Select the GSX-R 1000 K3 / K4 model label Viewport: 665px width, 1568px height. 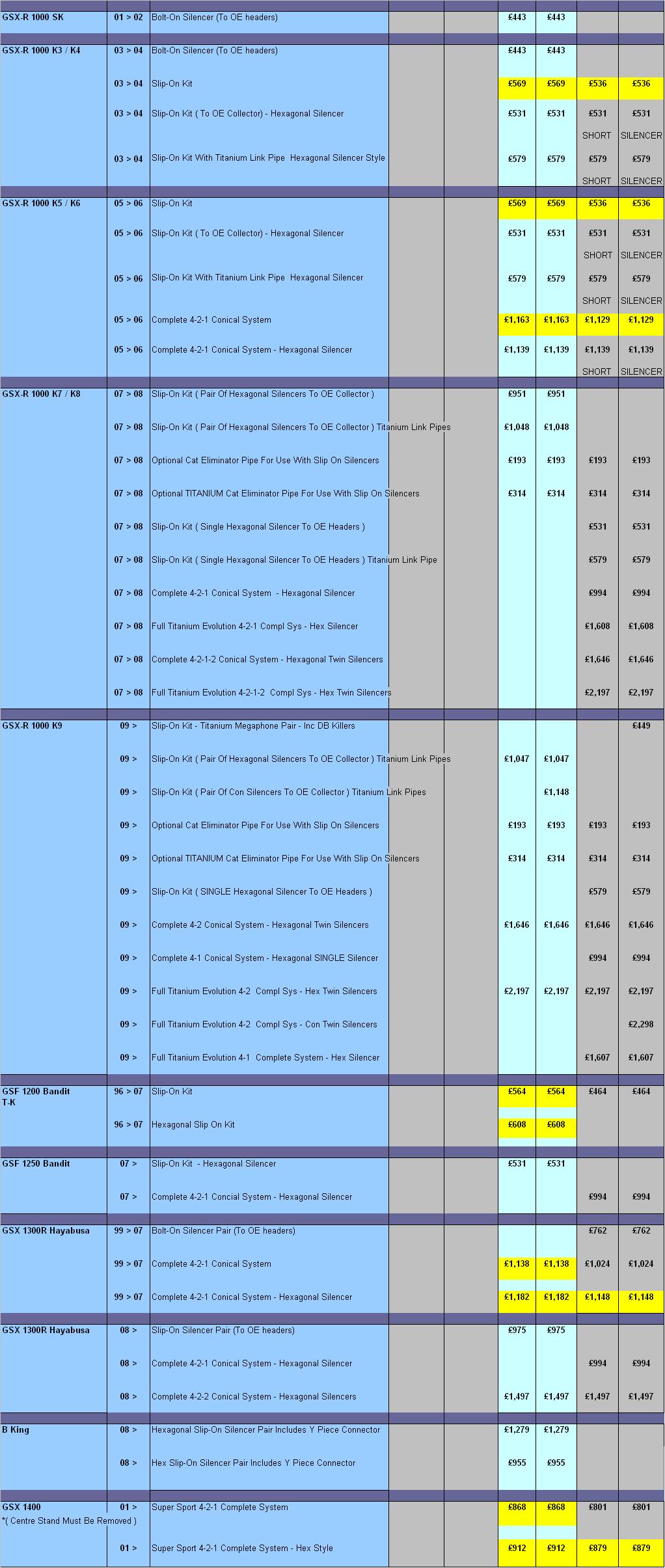click(41, 50)
